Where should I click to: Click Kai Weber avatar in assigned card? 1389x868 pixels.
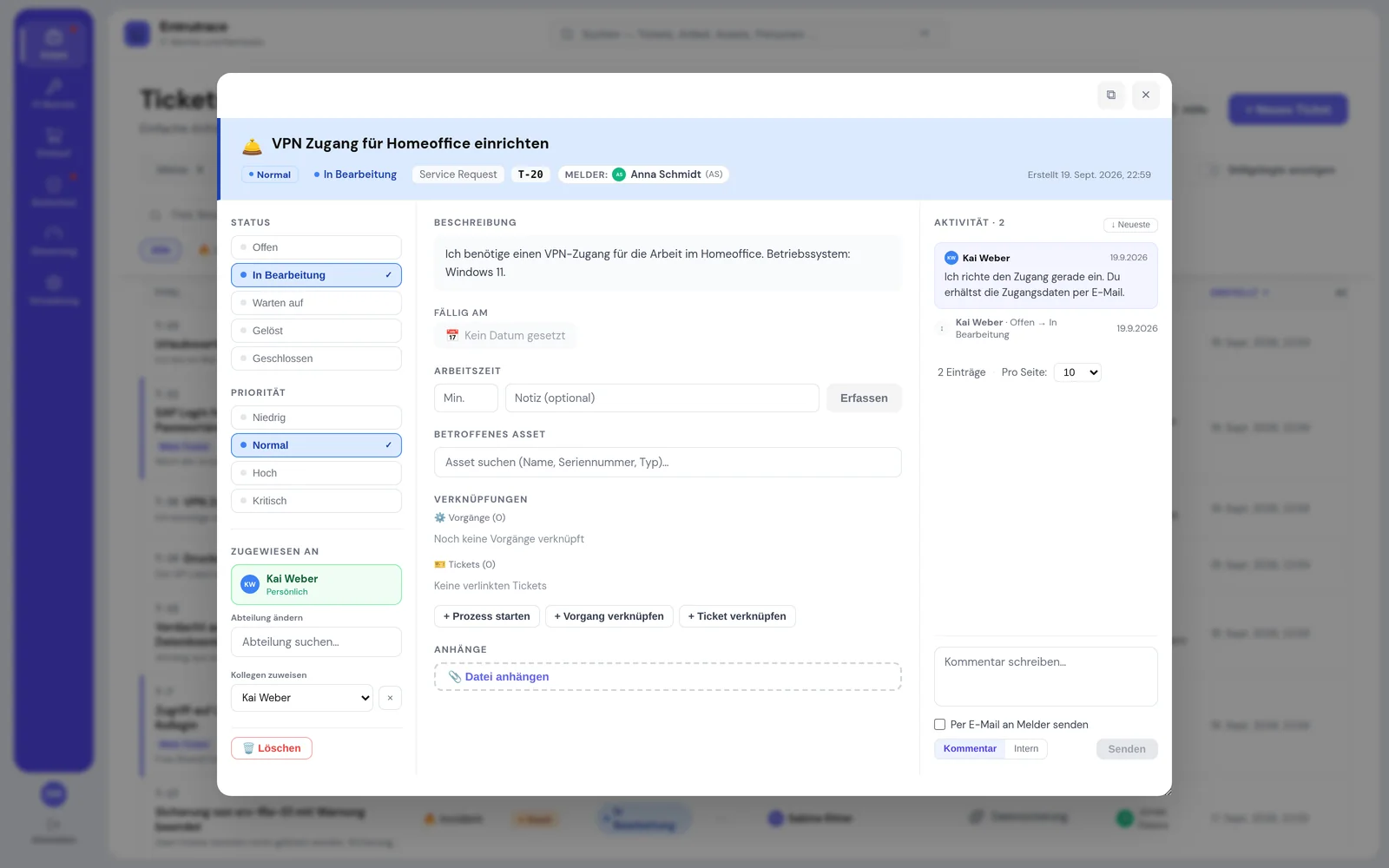tap(250, 584)
